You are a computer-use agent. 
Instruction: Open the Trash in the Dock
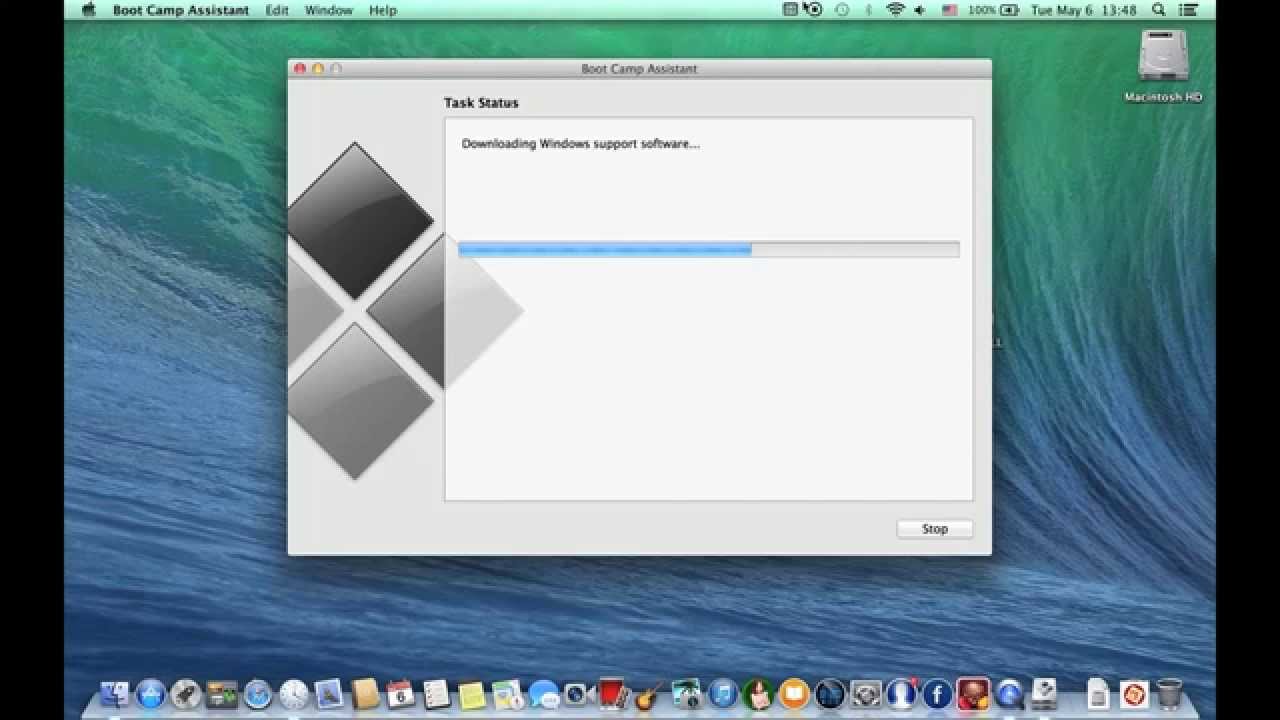click(x=1169, y=693)
